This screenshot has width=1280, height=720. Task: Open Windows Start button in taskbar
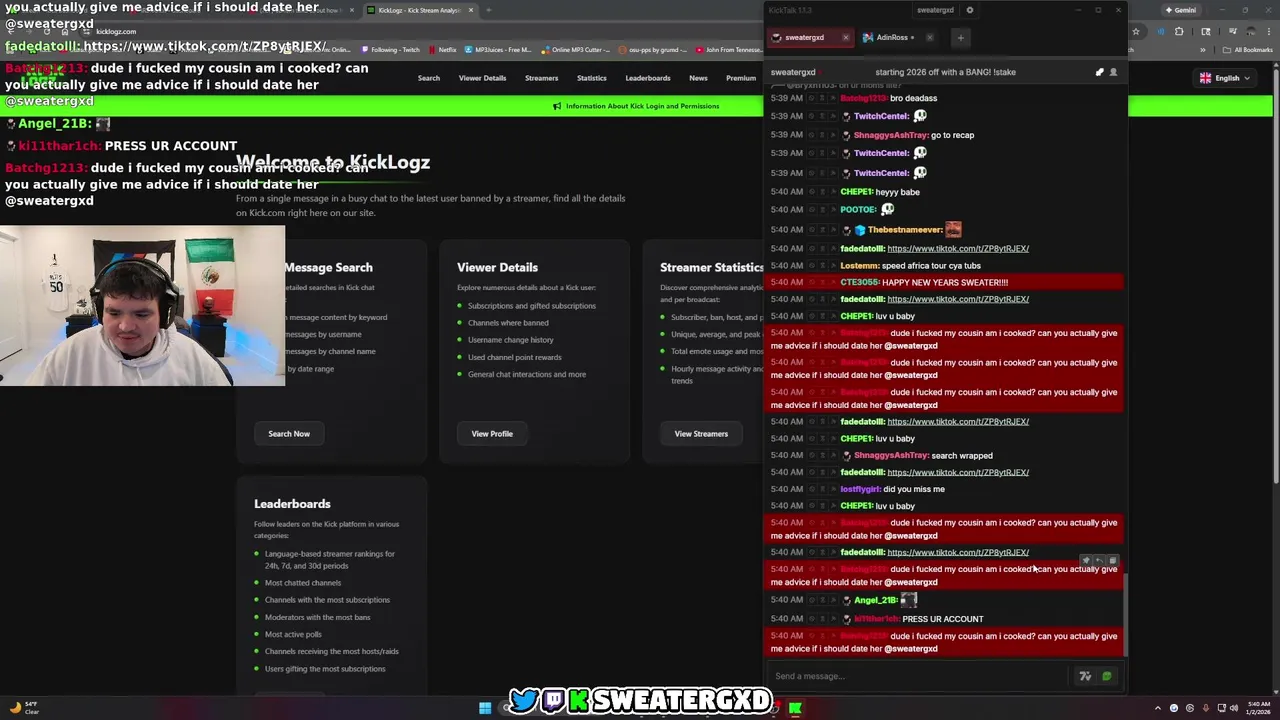(x=485, y=708)
